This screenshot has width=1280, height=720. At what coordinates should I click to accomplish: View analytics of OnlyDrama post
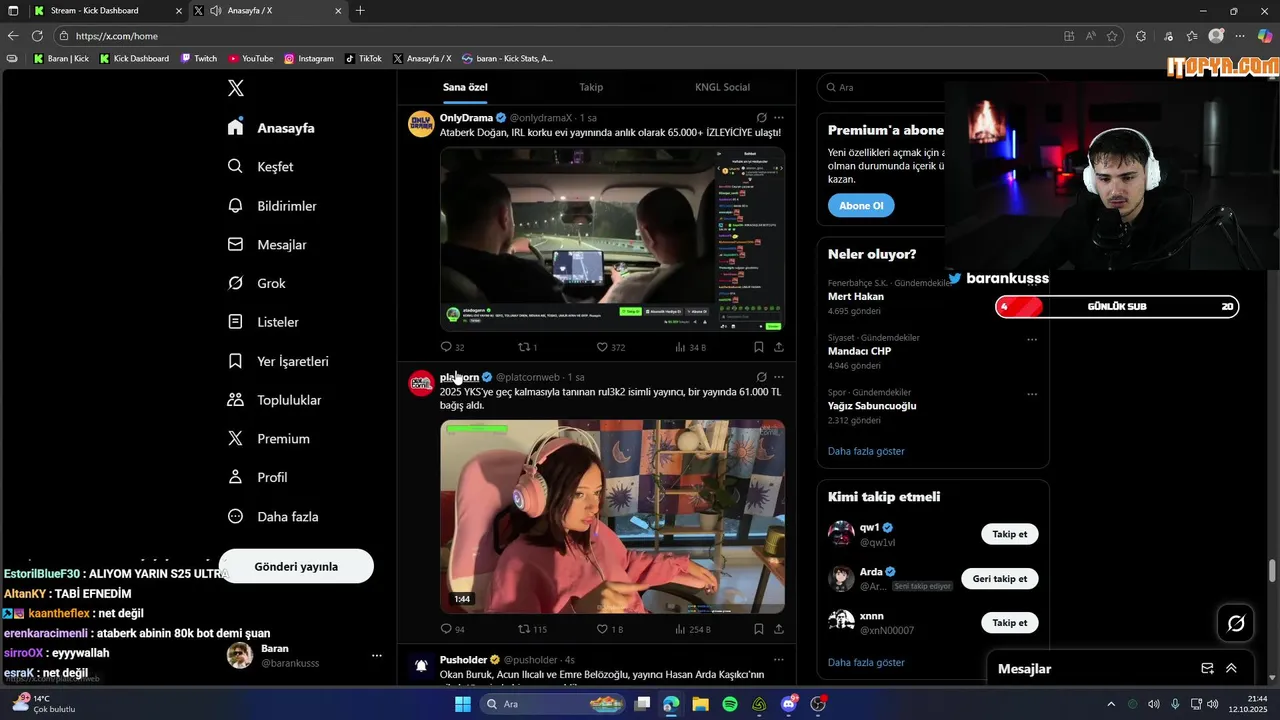(690, 347)
